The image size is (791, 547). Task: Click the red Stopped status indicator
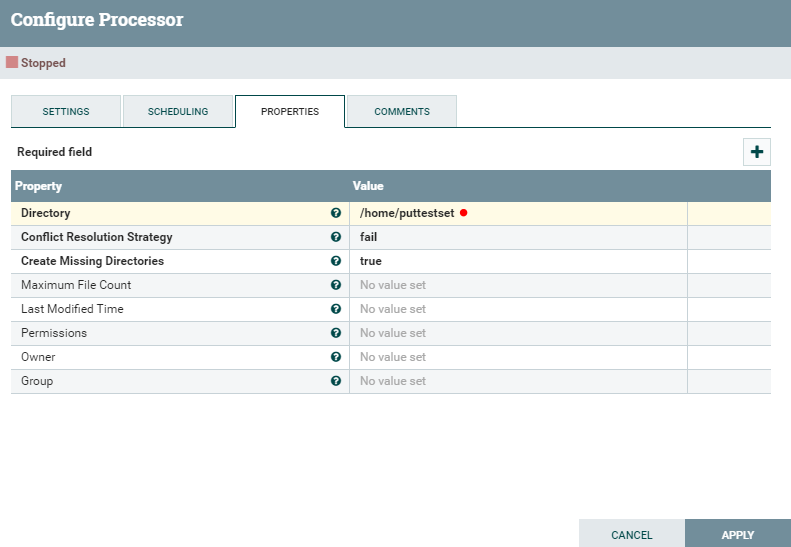coord(12,63)
